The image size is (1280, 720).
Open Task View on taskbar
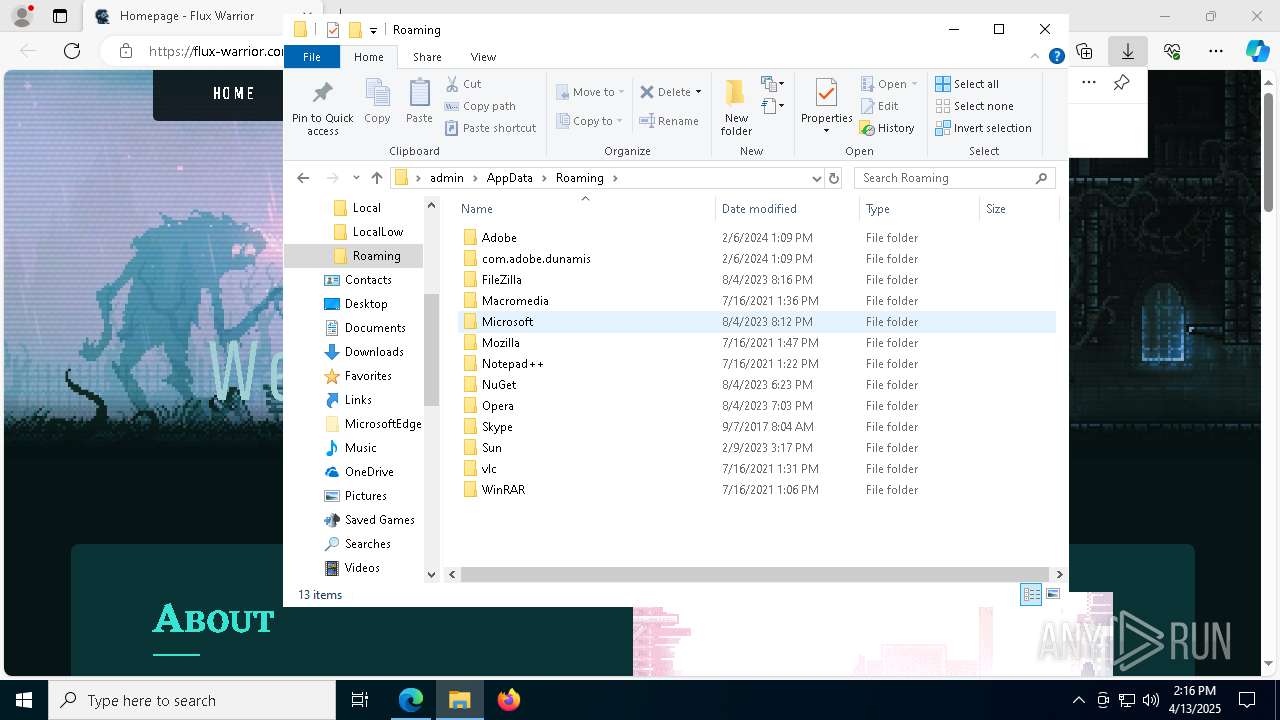[360, 700]
